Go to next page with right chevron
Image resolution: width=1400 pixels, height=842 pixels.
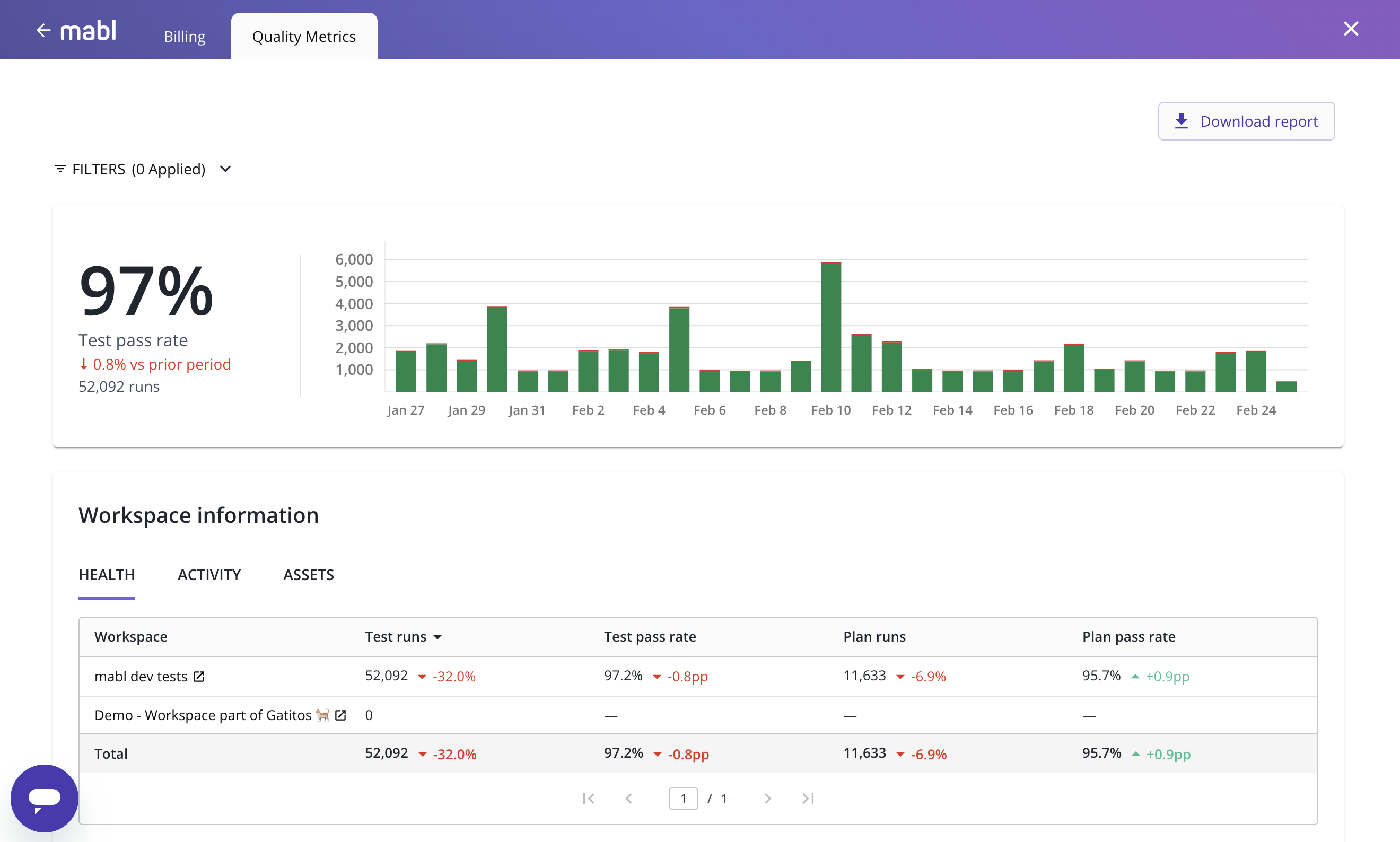pos(768,799)
